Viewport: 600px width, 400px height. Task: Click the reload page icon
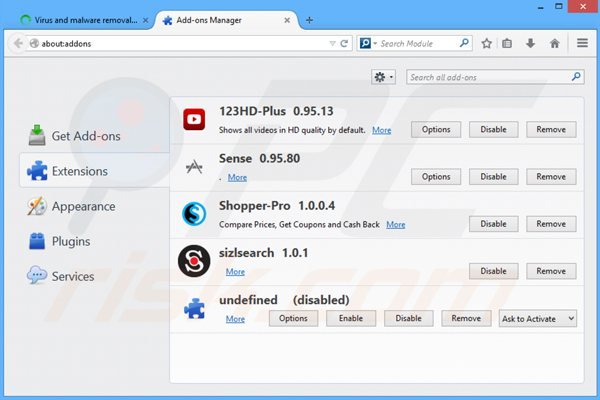pos(345,43)
